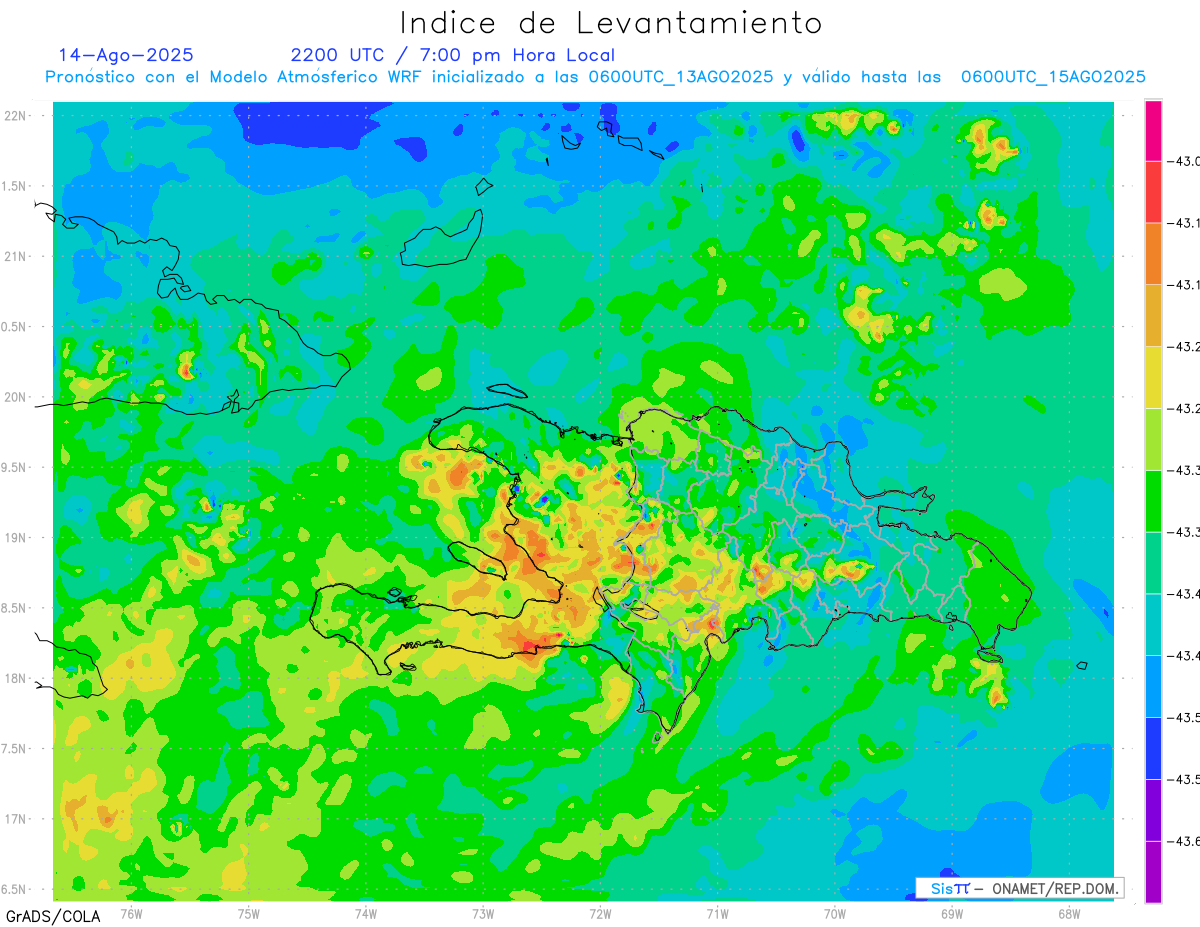Click the 'Indice de Levantamiento' map title
1200x927 pixels.
click(611, 22)
